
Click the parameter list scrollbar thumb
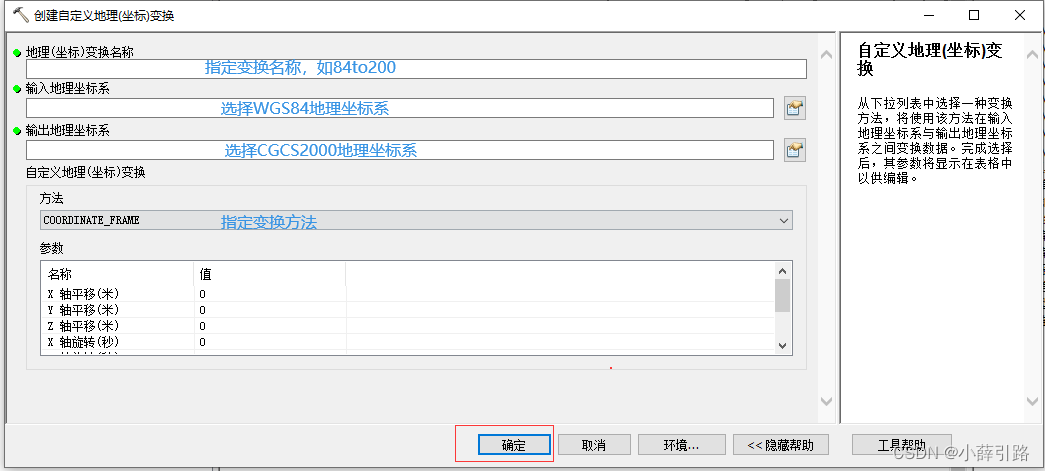(782, 296)
